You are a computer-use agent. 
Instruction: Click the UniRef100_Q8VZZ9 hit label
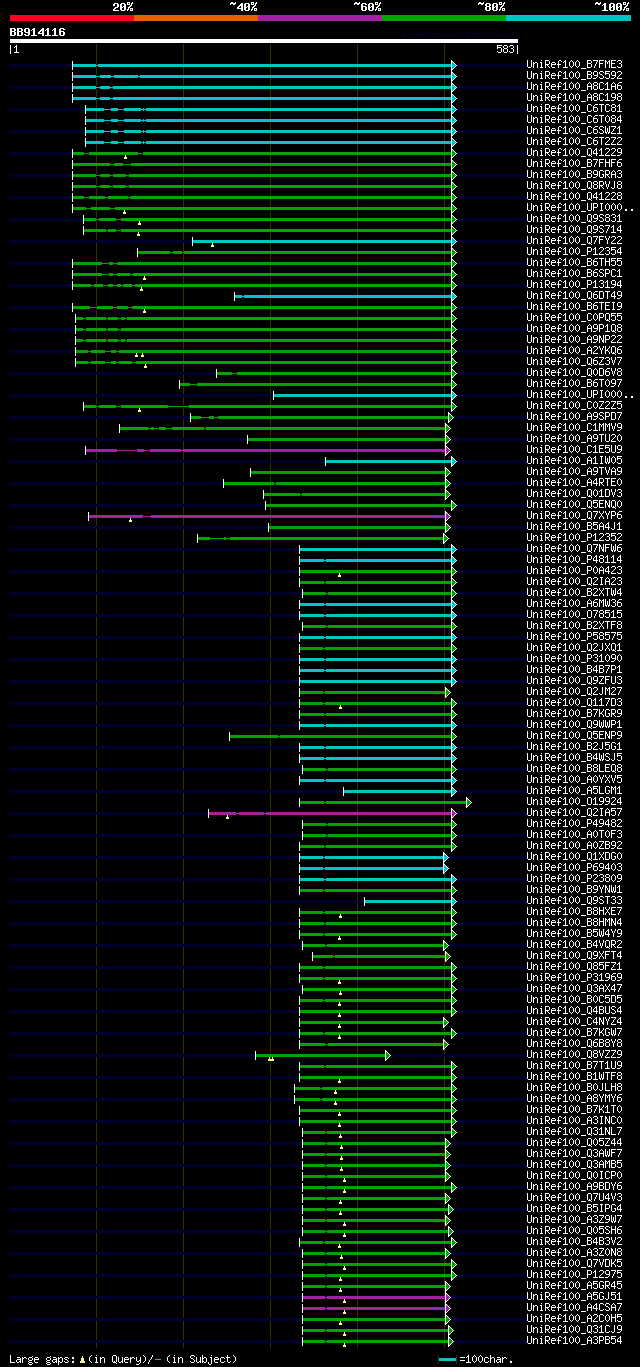(x=574, y=1055)
